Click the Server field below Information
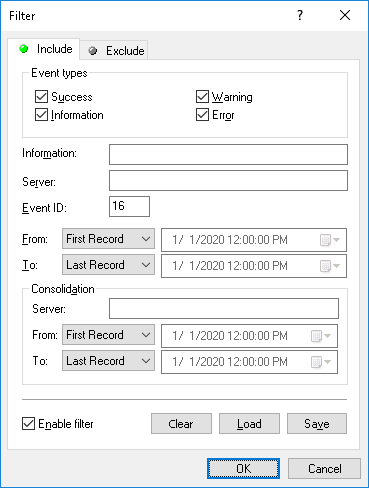The image size is (369, 488). pyautogui.click(x=228, y=180)
